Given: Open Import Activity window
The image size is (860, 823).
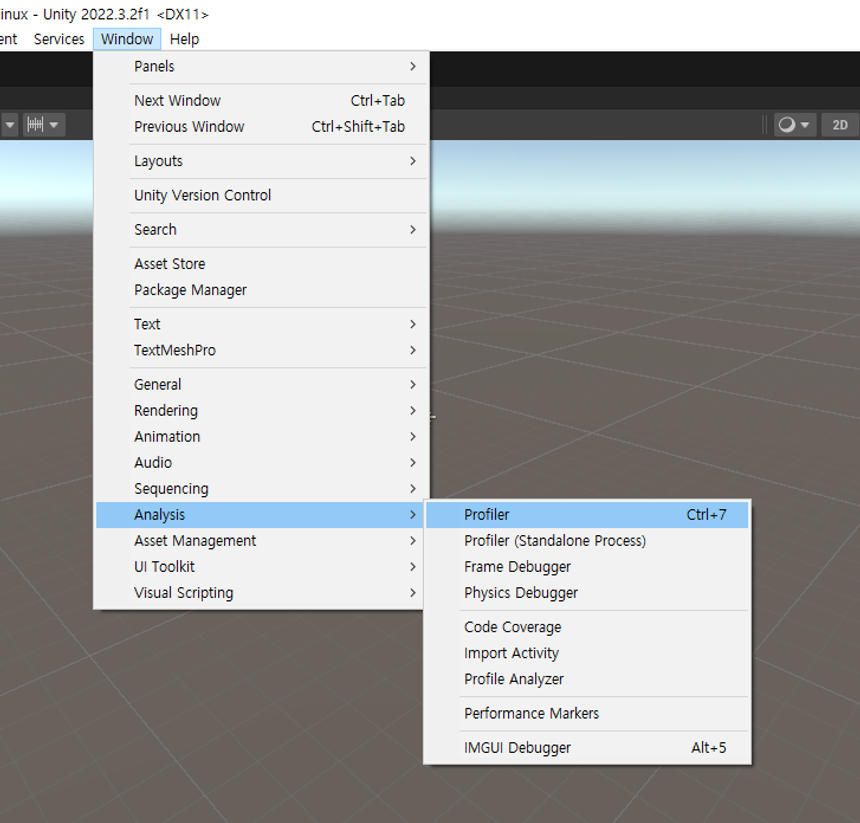Looking at the screenshot, I should coord(587,653).
